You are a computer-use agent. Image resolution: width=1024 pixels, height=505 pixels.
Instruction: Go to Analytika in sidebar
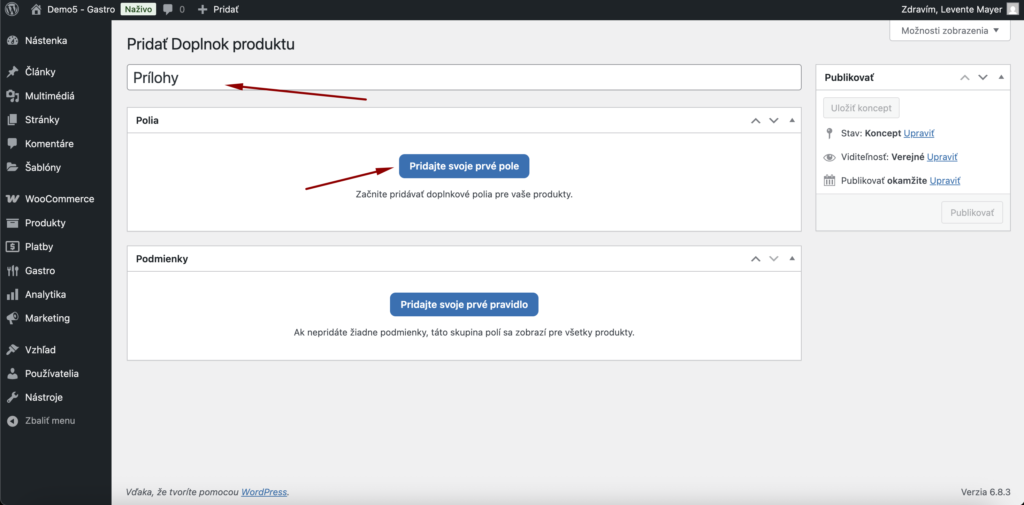(x=45, y=295)
